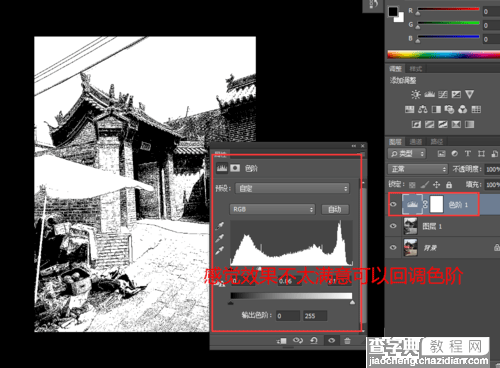Click the white output level slider handle
This screenshot has width=500, height=368.
click(x=352, y=302)
